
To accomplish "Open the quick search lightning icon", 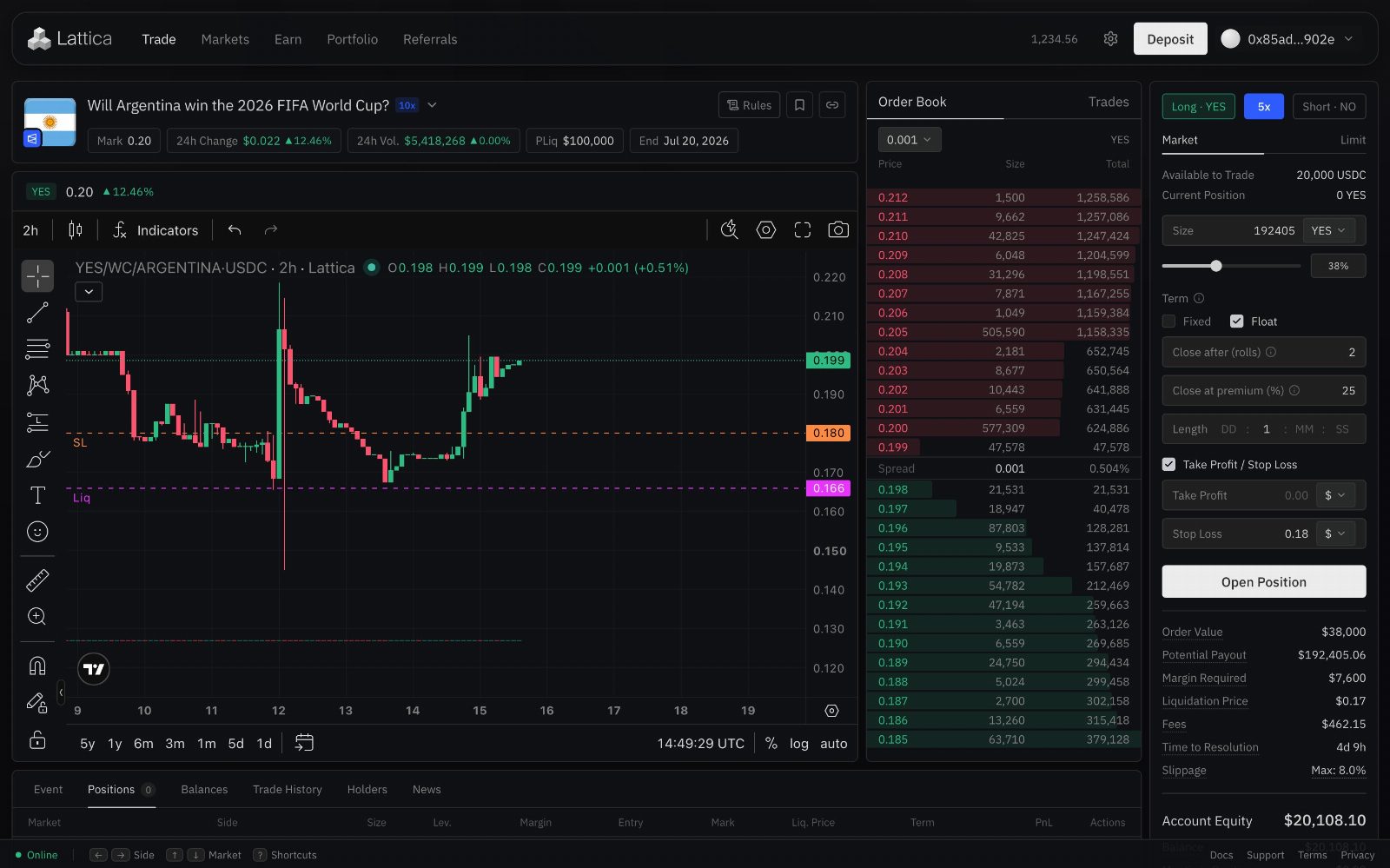I will point(730,229).
